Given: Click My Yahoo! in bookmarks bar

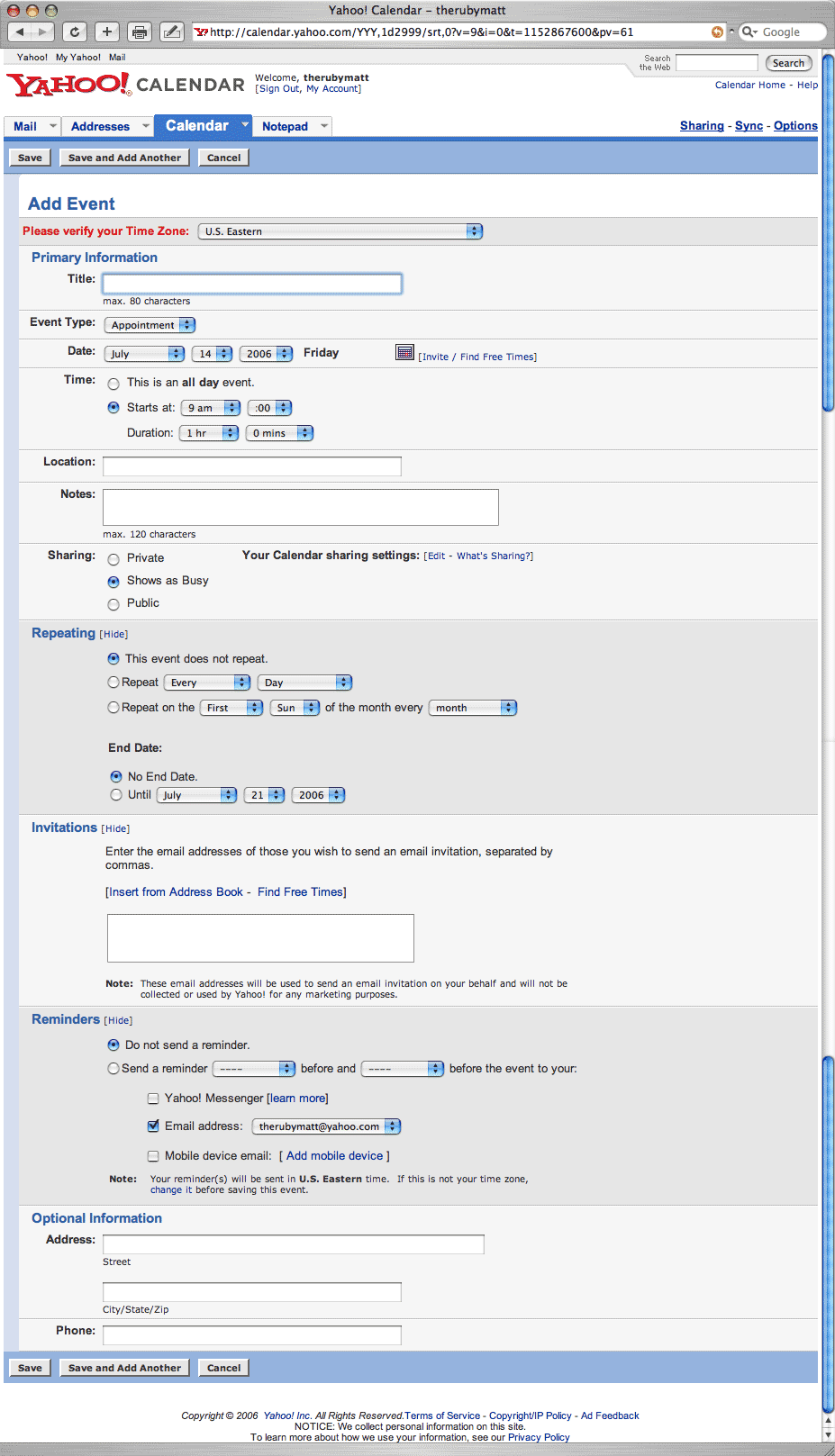Looking at the screenshot, I should point(78,58).
